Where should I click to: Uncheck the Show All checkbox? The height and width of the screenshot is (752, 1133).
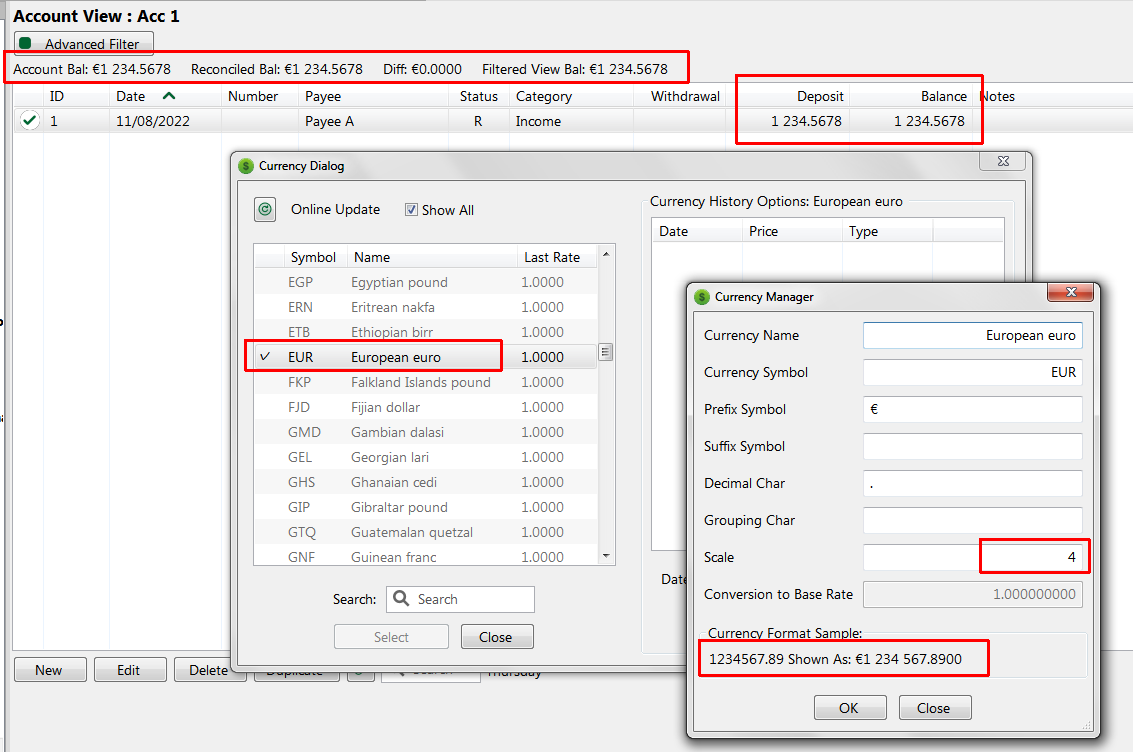click(x=412, y=210)
